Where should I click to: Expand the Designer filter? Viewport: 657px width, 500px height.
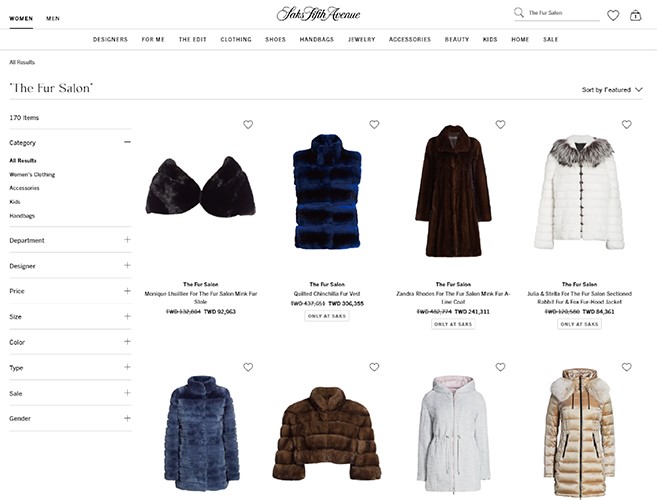click(x=70, y=266)
